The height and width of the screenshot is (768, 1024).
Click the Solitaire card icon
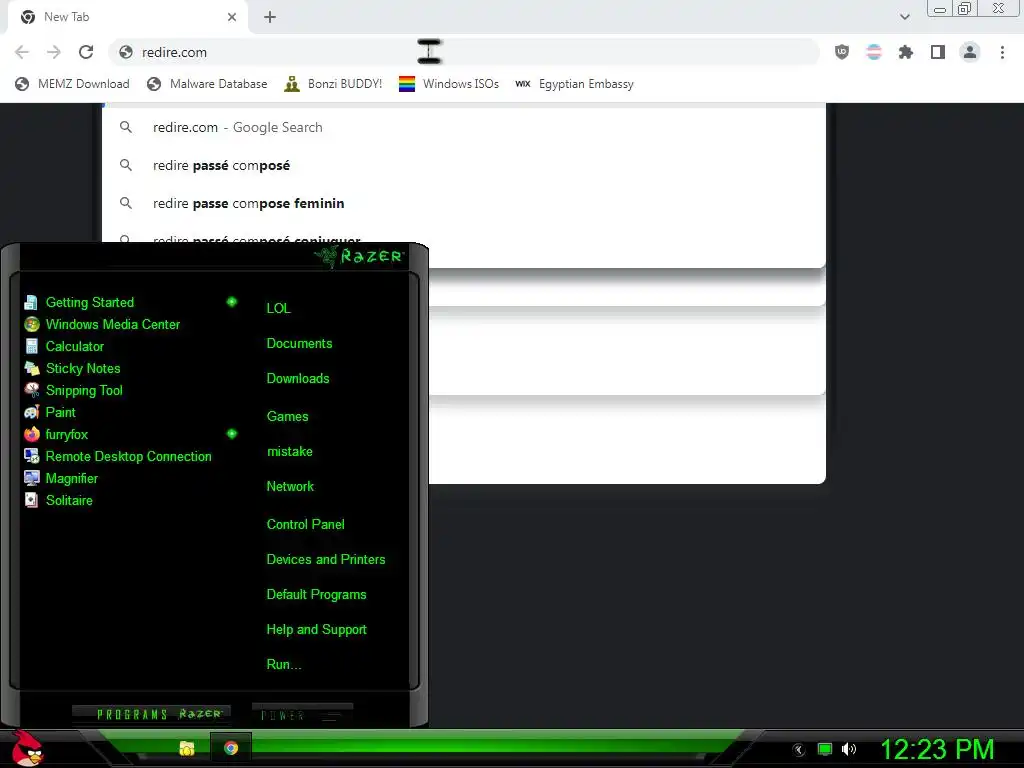pyautogui.click(x=31, y=500)
